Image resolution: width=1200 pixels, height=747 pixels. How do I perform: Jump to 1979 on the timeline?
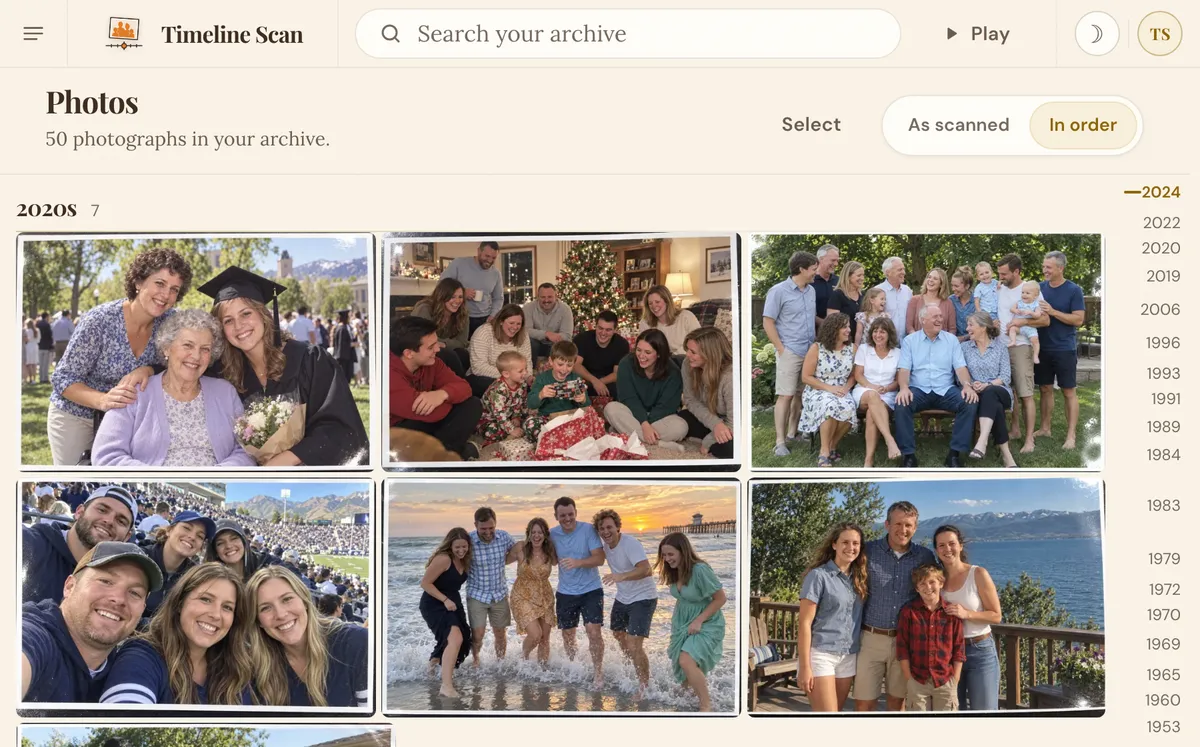pos(1164,559)
